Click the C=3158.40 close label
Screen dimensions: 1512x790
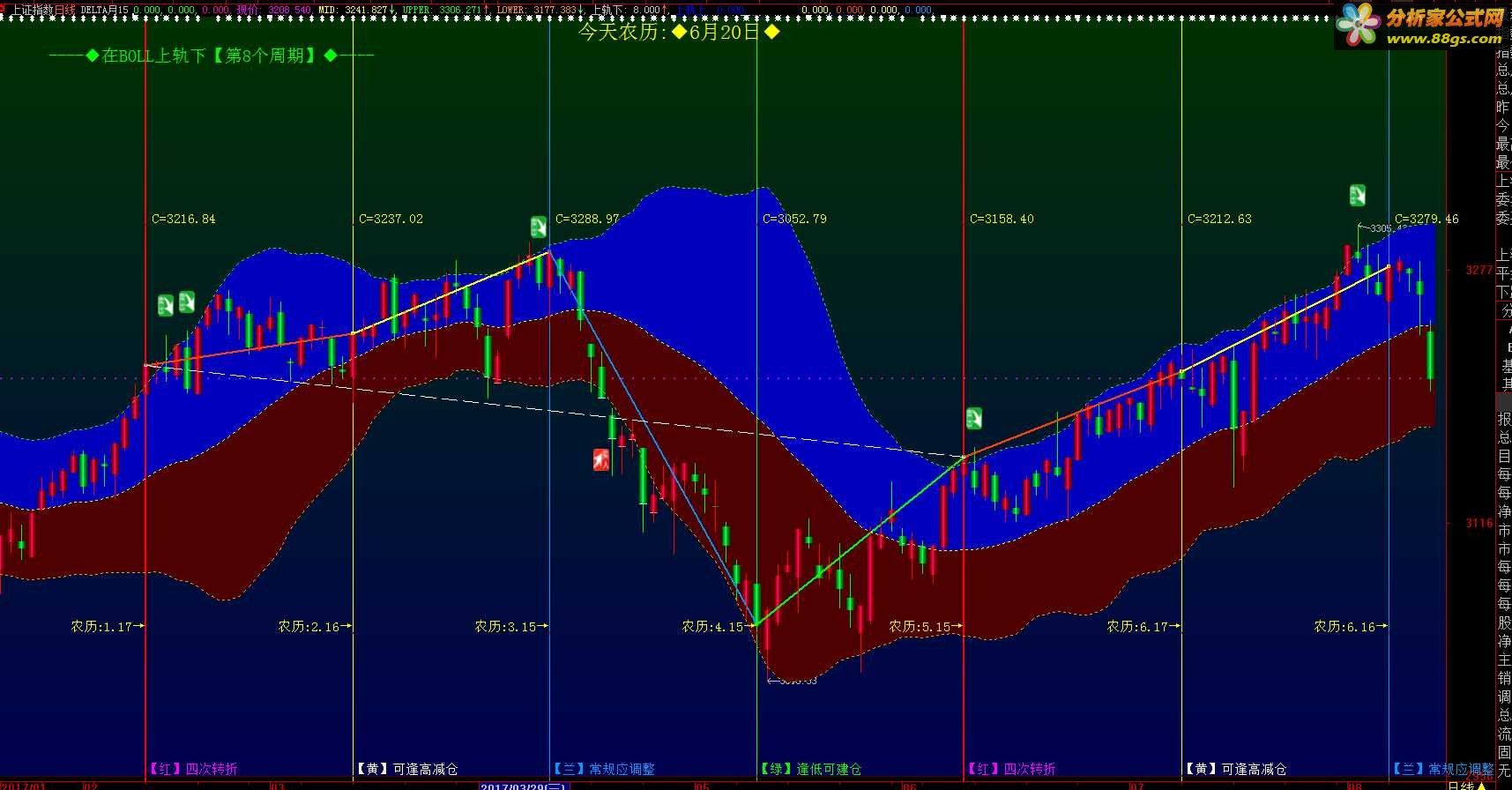[1002, 219]
